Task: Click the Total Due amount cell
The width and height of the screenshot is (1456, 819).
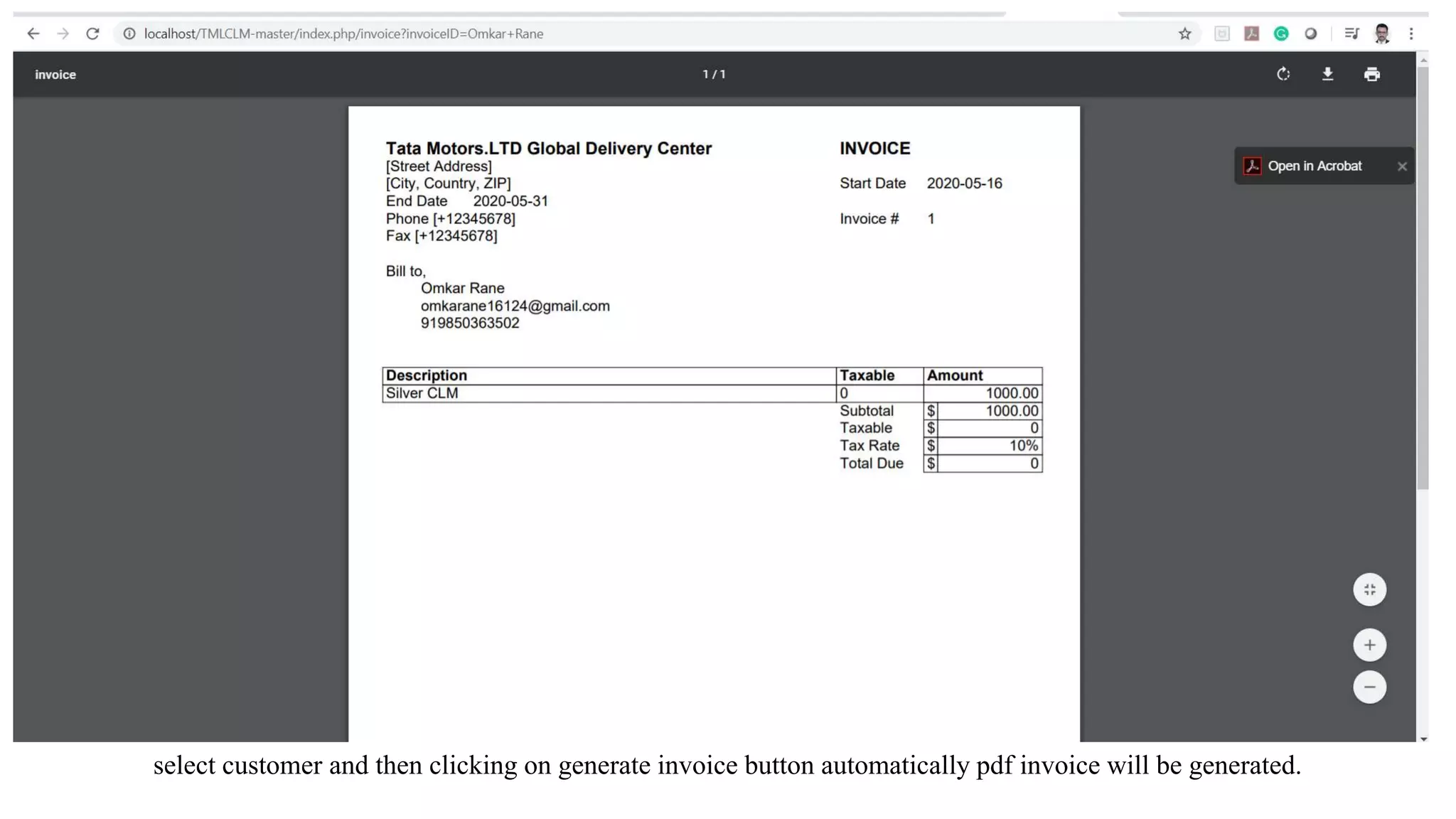Action: (990, 464)
